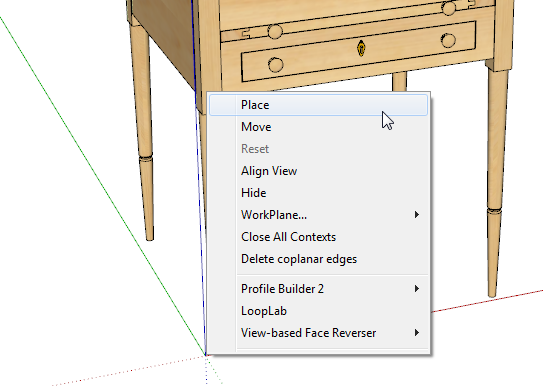
Task: Click the axes origin point
Action: click(x=206, y=355)
